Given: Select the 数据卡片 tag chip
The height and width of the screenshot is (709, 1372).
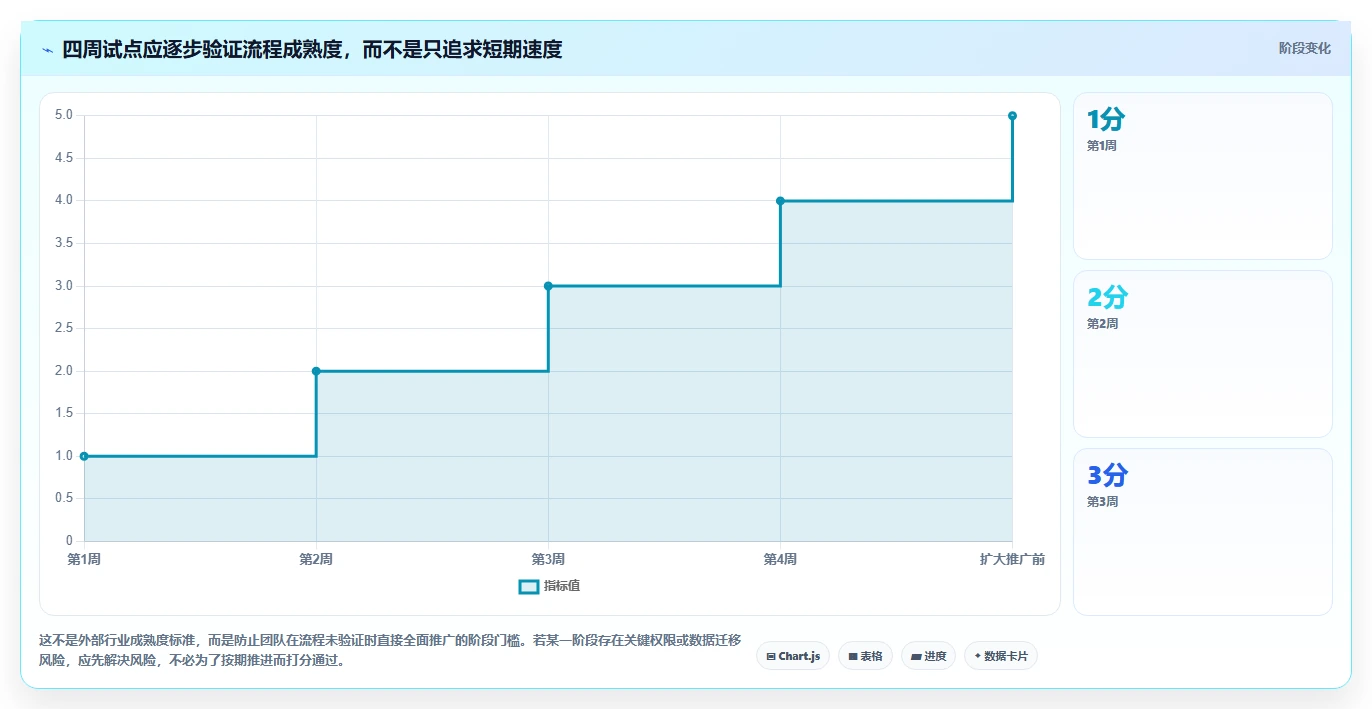Looking at the screenshot, I should 1001,656.
